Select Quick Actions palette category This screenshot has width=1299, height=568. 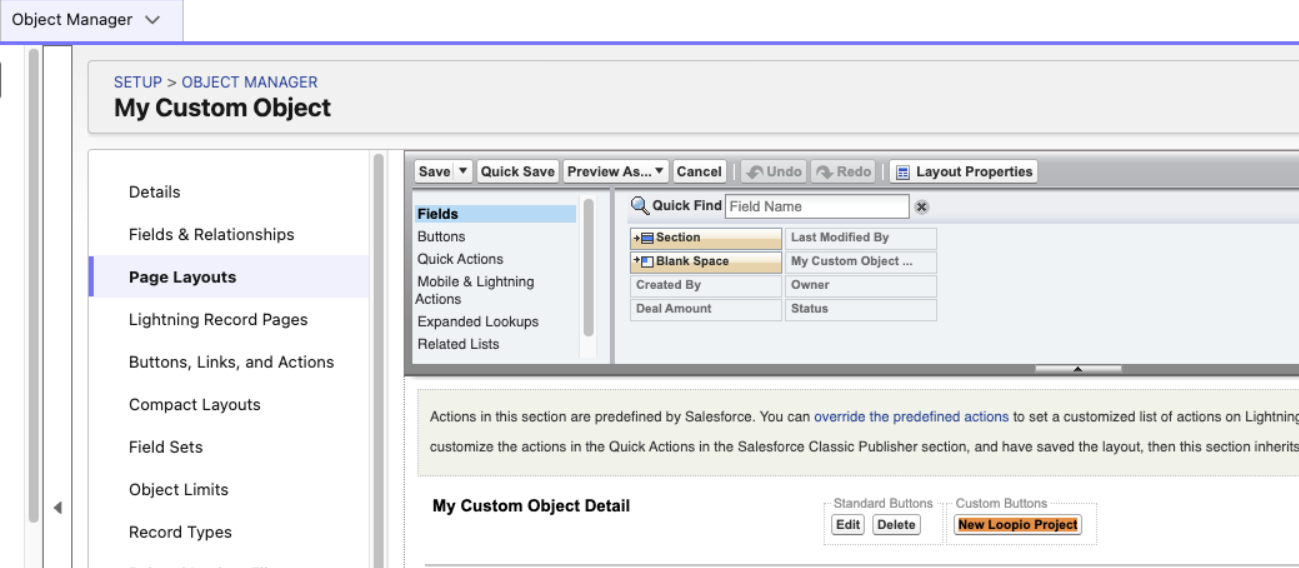point(460,259)
